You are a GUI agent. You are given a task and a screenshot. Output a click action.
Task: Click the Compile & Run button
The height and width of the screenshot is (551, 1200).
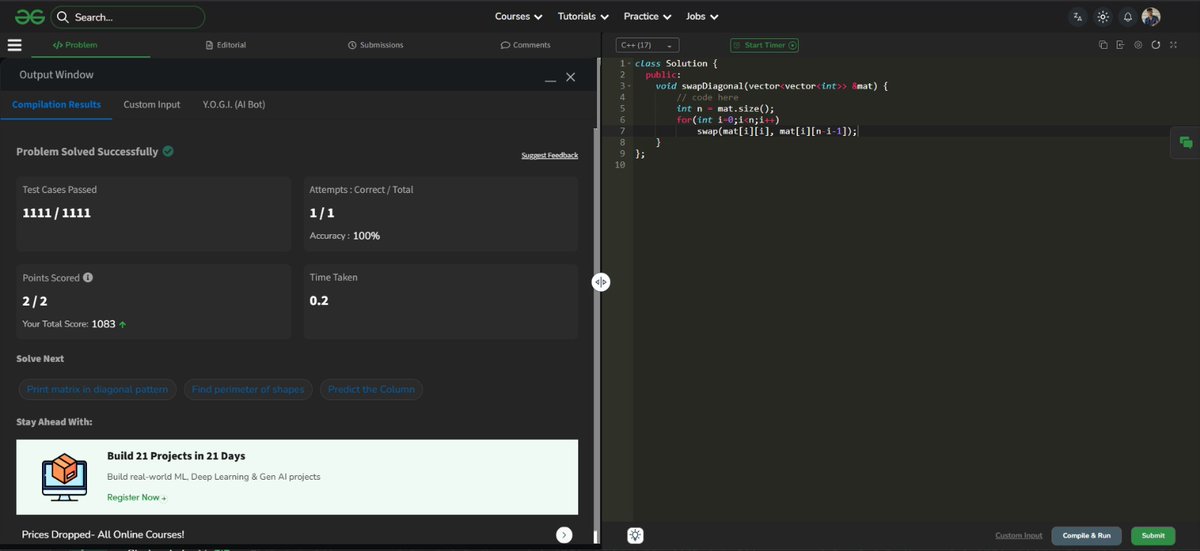pos(1086,536)
